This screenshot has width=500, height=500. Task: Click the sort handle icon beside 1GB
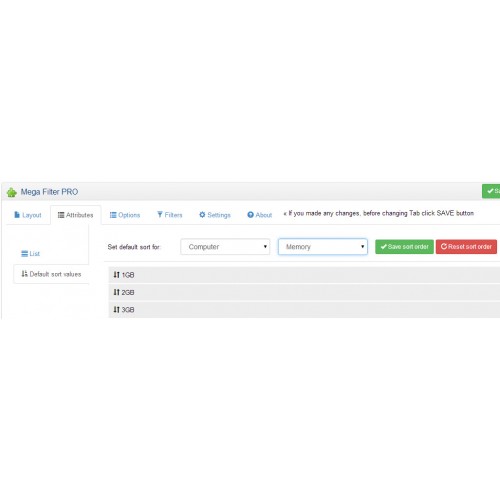coord(116,275)
